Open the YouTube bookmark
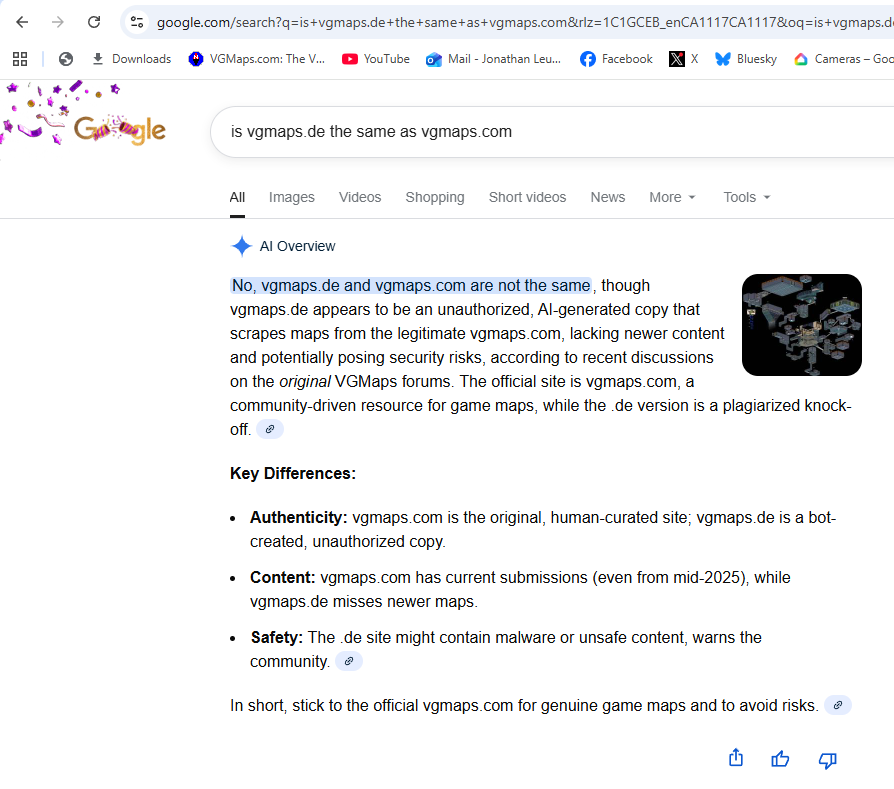Image resolution: width=894 pixels, height=789 pixels. point(376,59)
